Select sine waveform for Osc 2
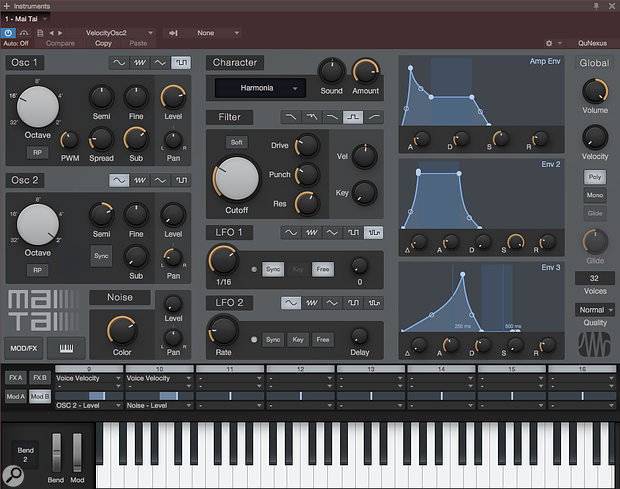Image resolution: width=620 pixels, height=489 pixels. (119, 180)
